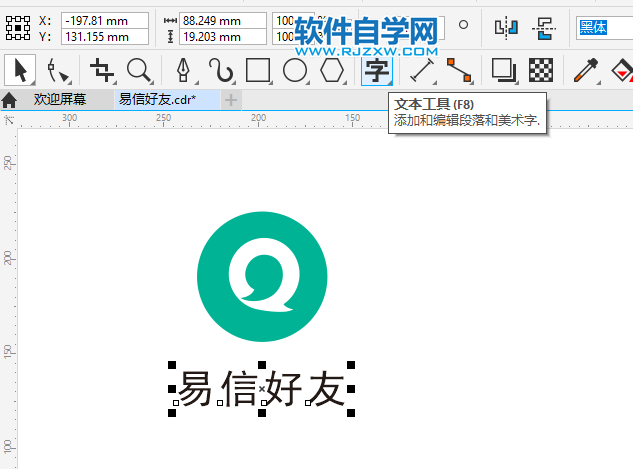Select the Pick tool arrow
Screen dimensions: 633x469
click(20, 70)
